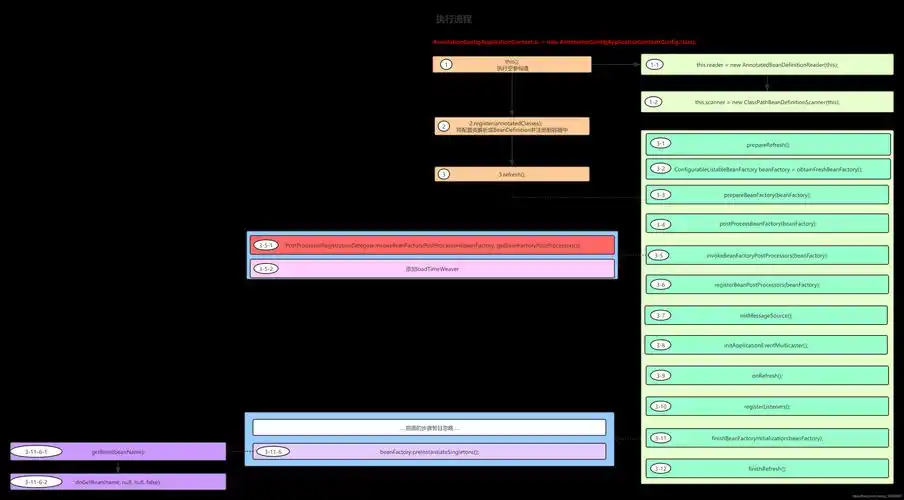The width and height of the screenshot is (904, 500).
Task: Click the pink LoadTimeWeaver box
Action: 431,269
